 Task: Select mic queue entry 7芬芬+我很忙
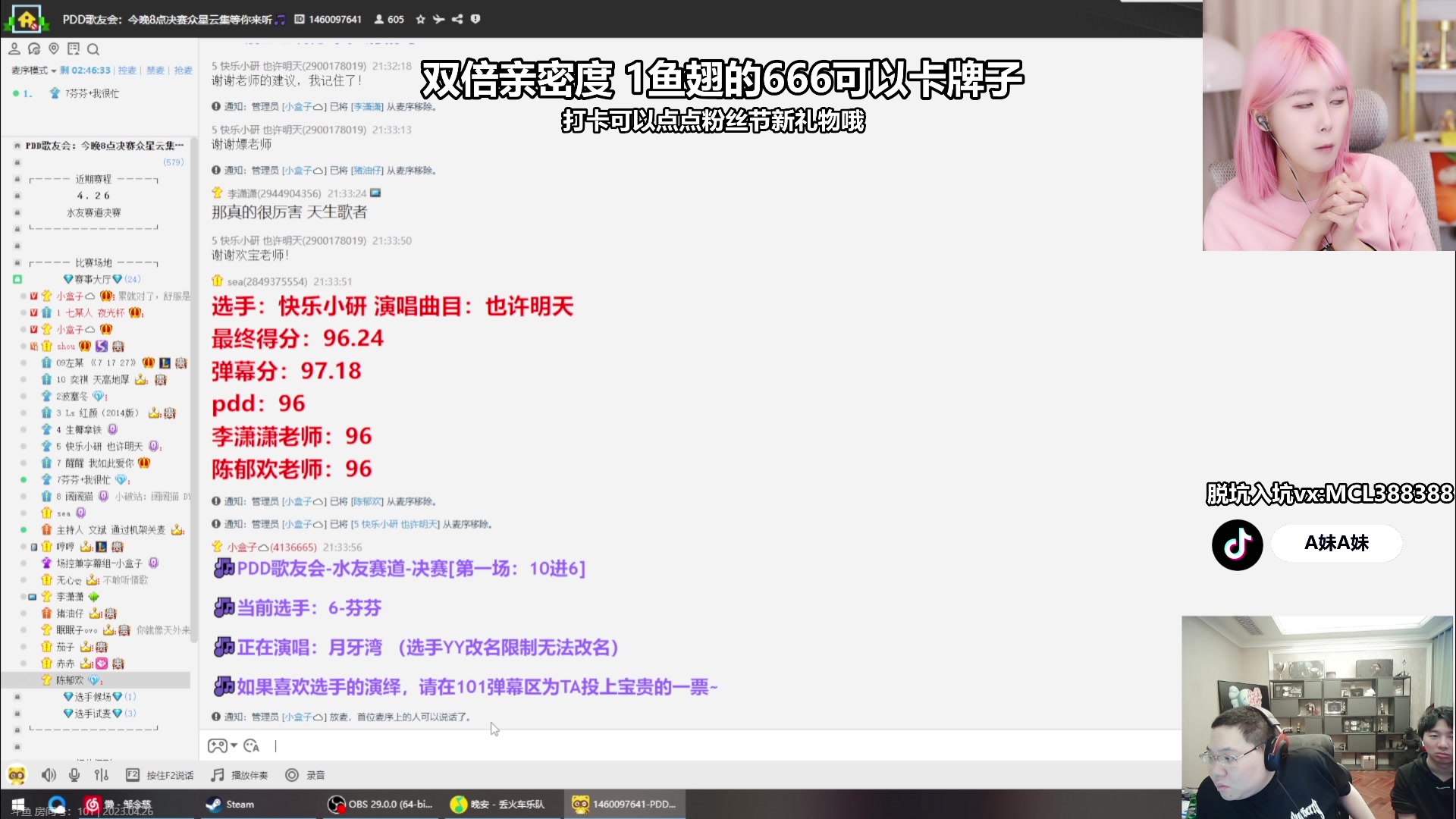91,93
